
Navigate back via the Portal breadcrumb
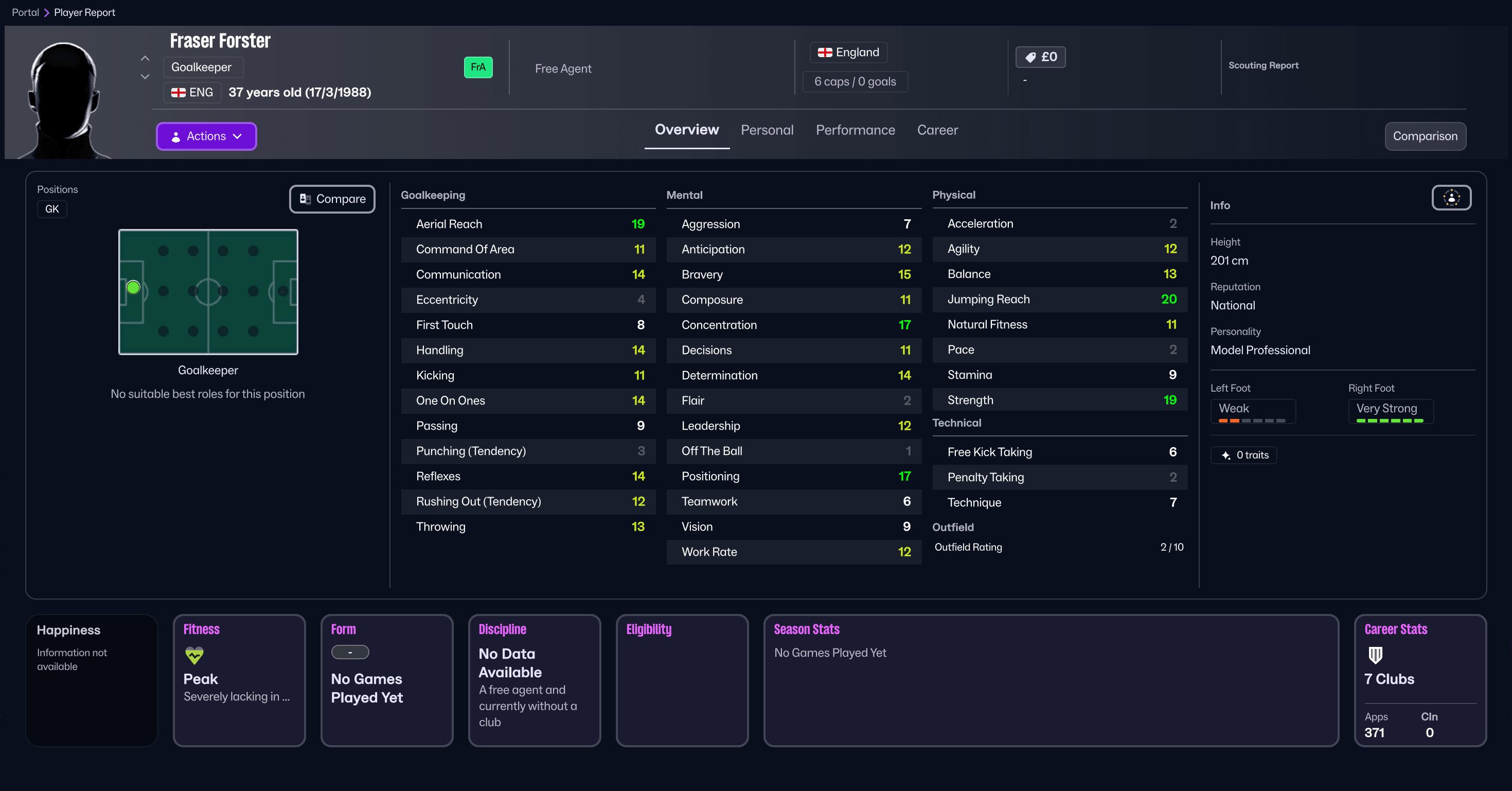25,12
